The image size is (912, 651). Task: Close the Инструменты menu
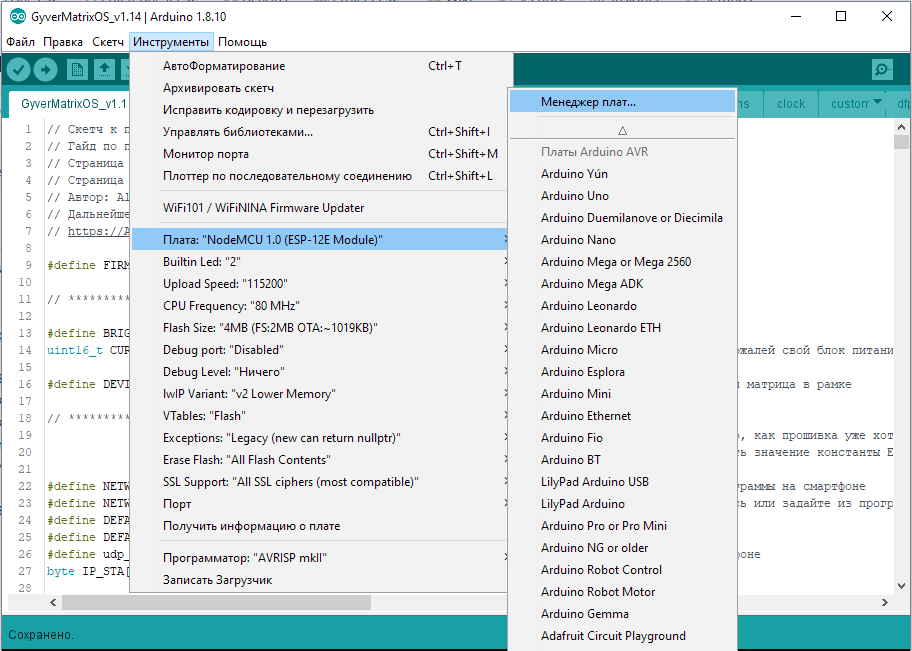[x=171, y=42]
